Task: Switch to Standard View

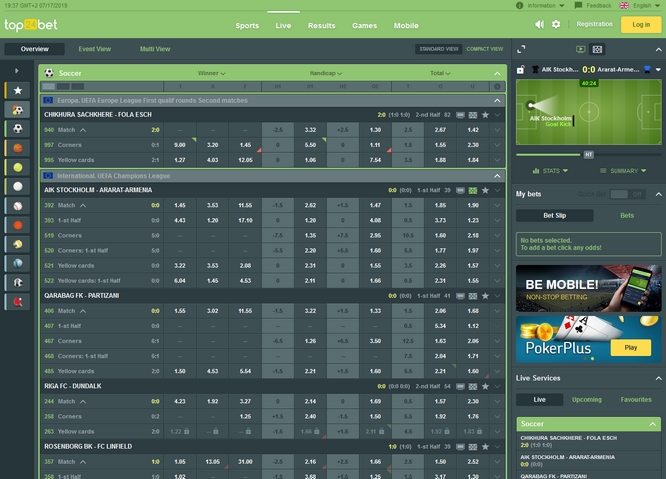Action: coord(439,49)
